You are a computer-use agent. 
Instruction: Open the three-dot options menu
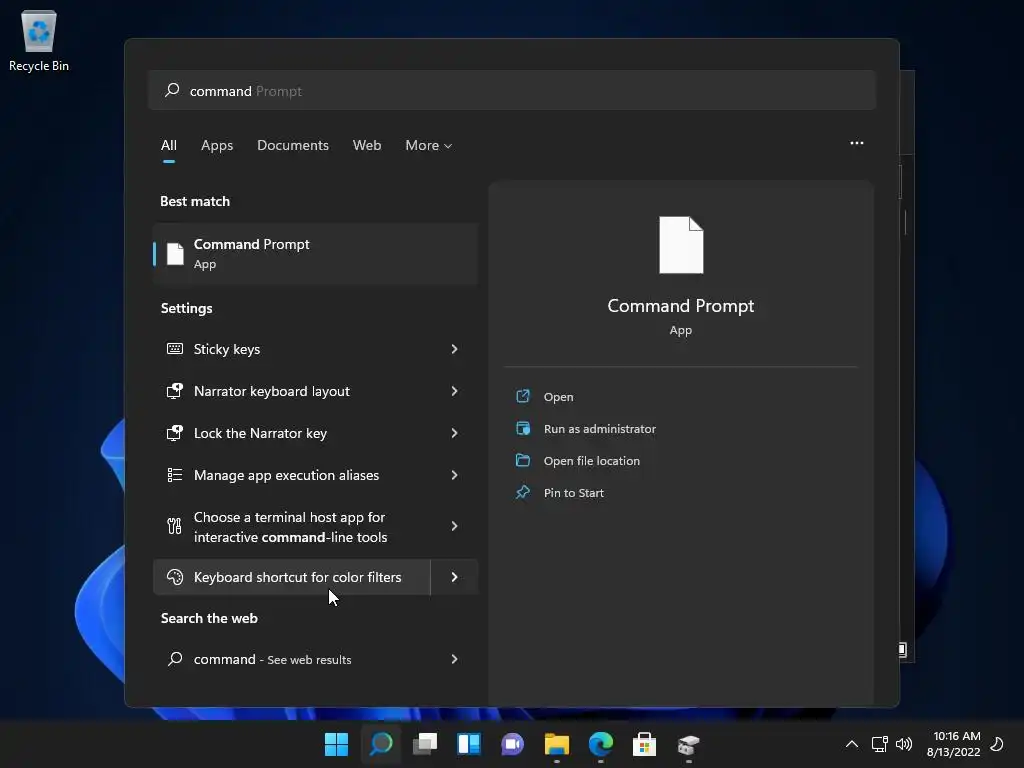point(857,143)
